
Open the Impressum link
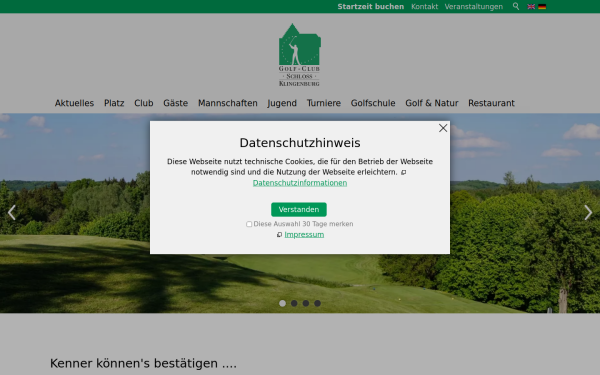click(x=304, y=235)
